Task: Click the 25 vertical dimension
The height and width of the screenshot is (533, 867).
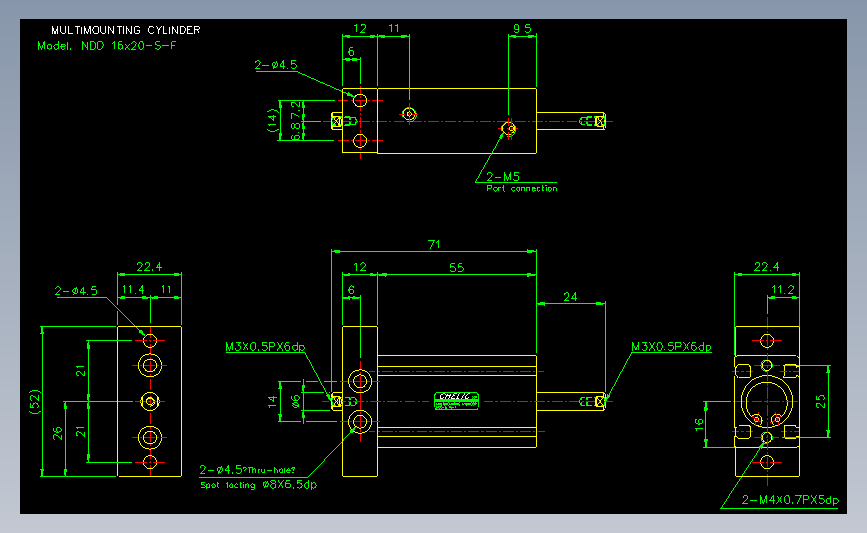Action: [821, 401]
